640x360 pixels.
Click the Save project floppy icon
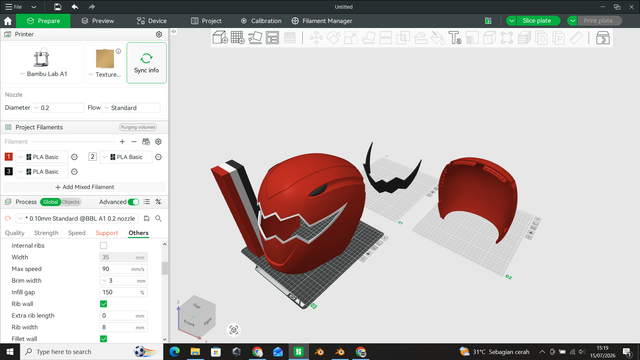pos(58,7)
